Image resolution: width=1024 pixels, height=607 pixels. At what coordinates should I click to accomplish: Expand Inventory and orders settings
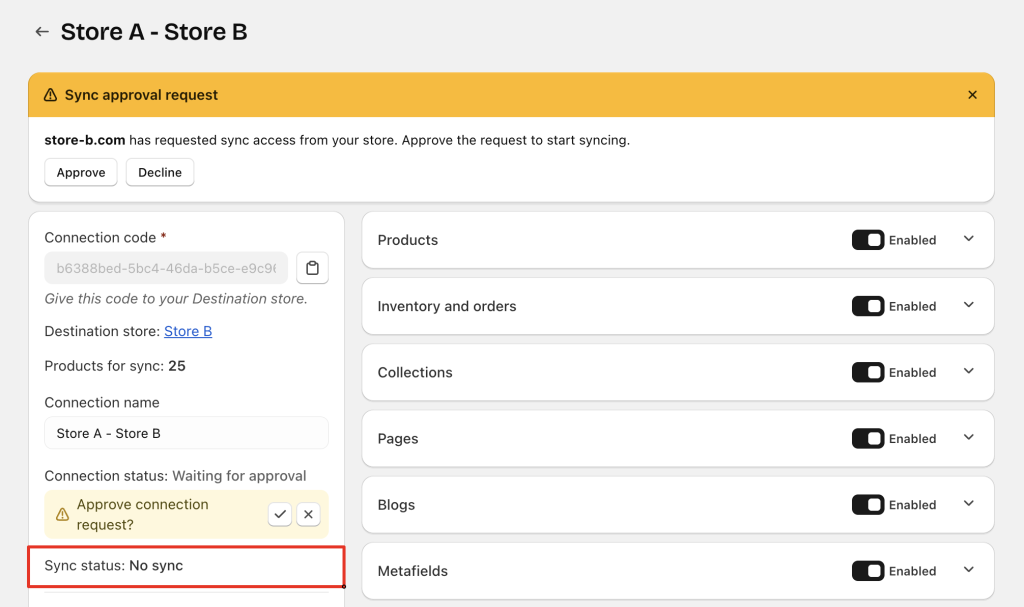(968, 305)
